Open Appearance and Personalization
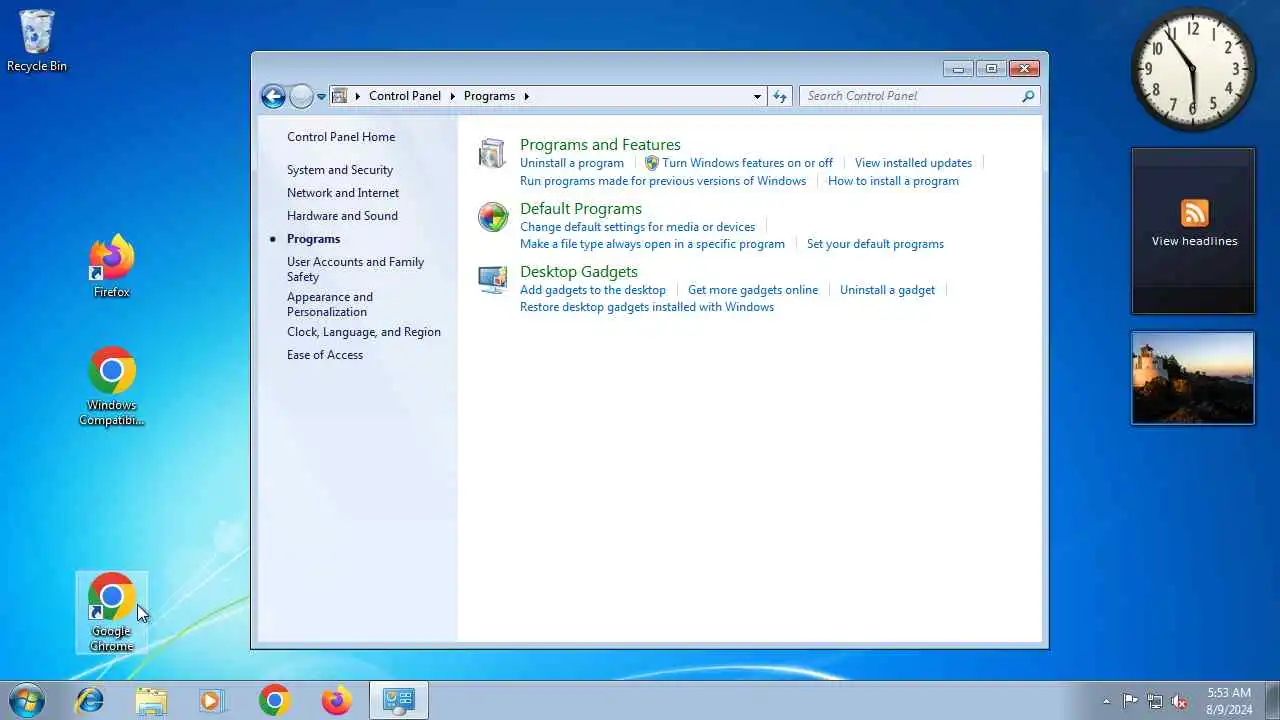Viewport: 1280px width, 720px height. click(x=330, y=304)
